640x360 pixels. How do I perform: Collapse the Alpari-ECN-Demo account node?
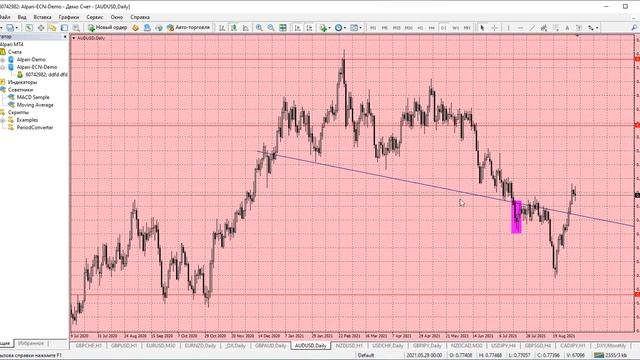pos(3,67)
